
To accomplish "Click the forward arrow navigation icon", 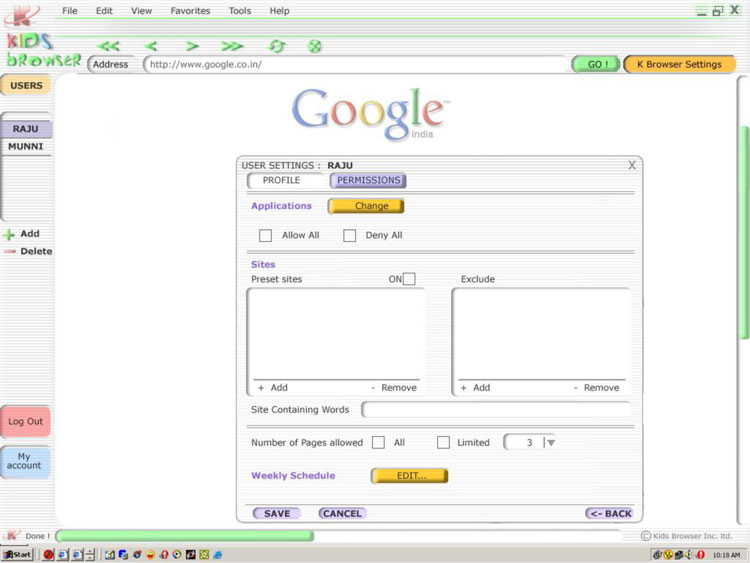I will (x=192, y=46).
